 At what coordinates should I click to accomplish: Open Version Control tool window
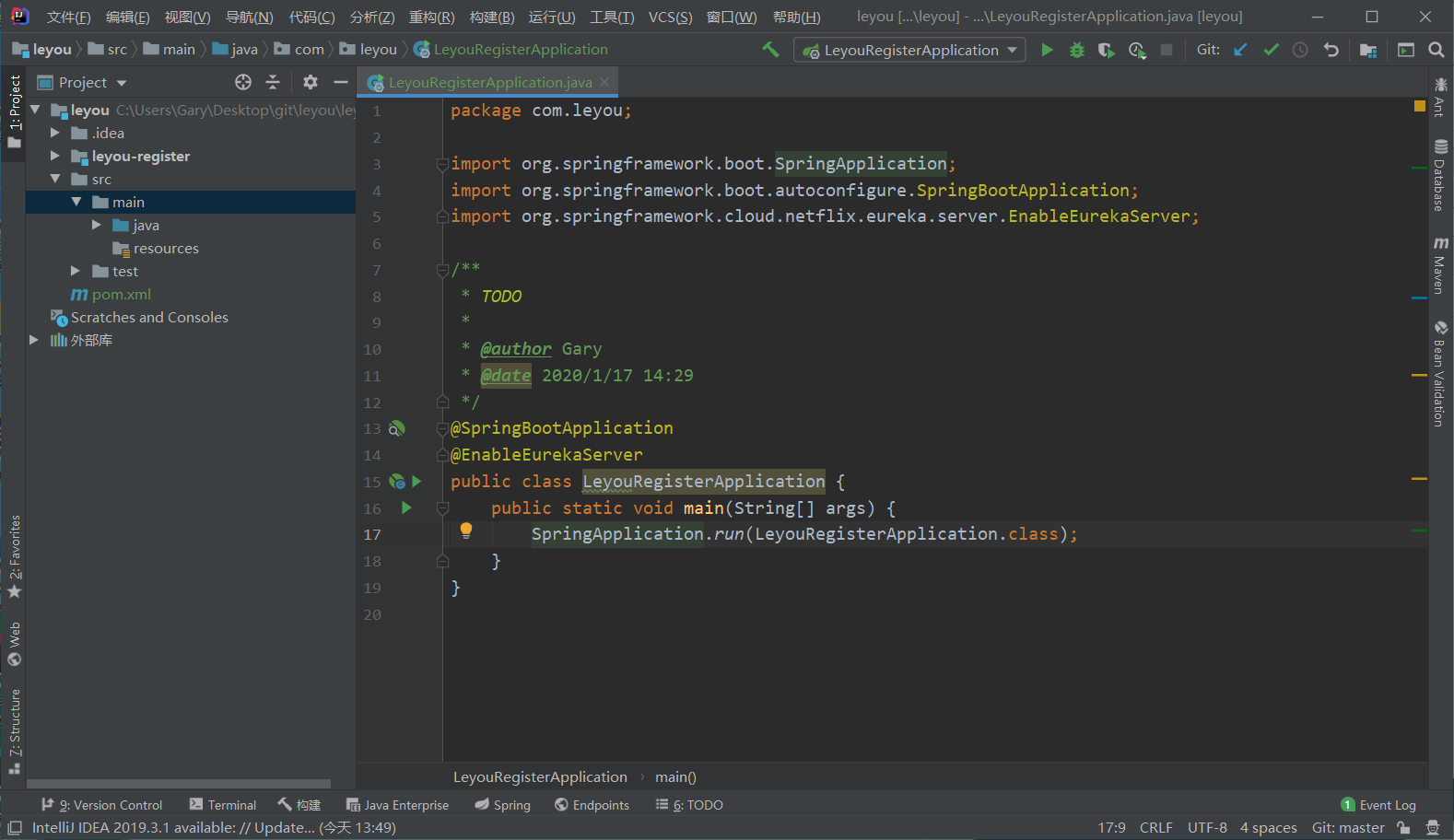pyautogui.click(x=101, y=805)
